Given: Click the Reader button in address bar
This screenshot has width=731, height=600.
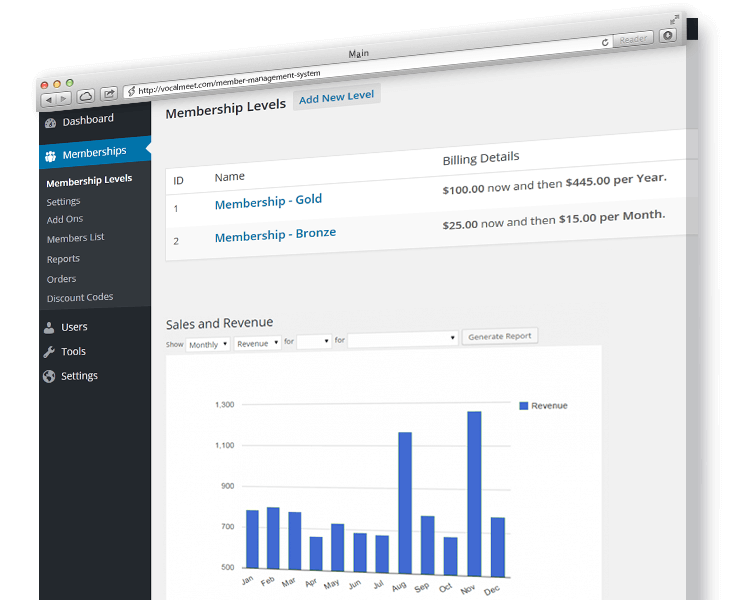Looking at the screenshot, I should [x=633, y=39].
